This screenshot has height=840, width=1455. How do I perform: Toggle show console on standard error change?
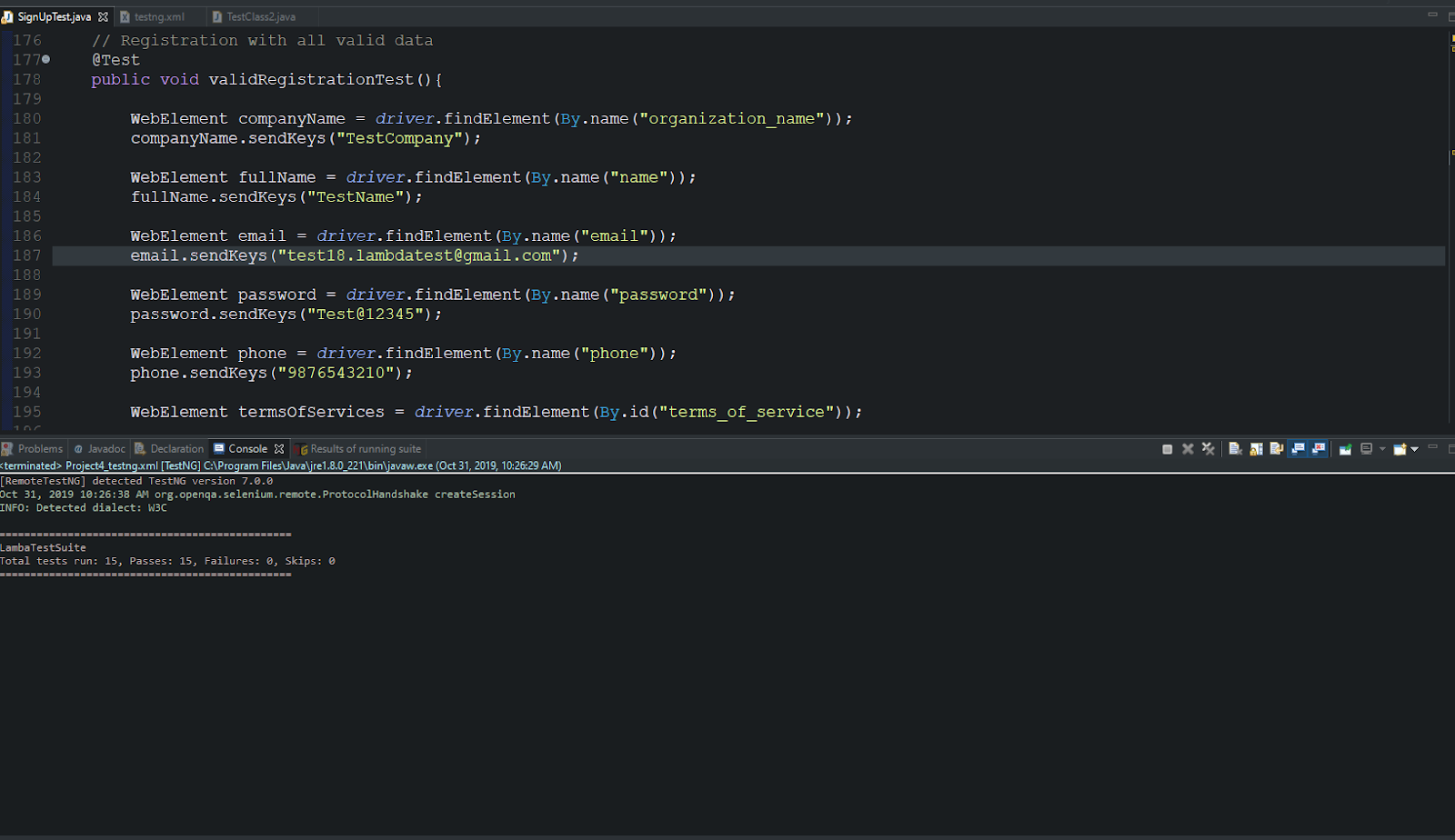[x=1319, y=449]
